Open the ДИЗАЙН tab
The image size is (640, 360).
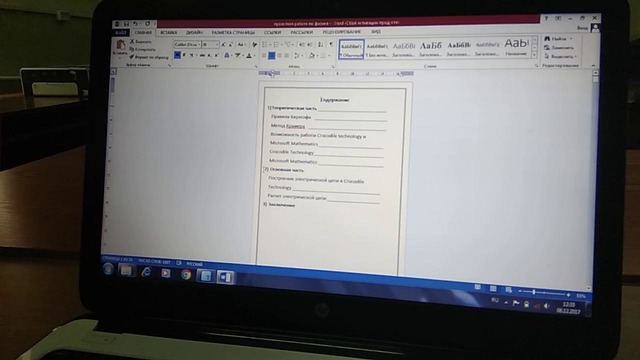pyautogui.click(x=194, y=32)
